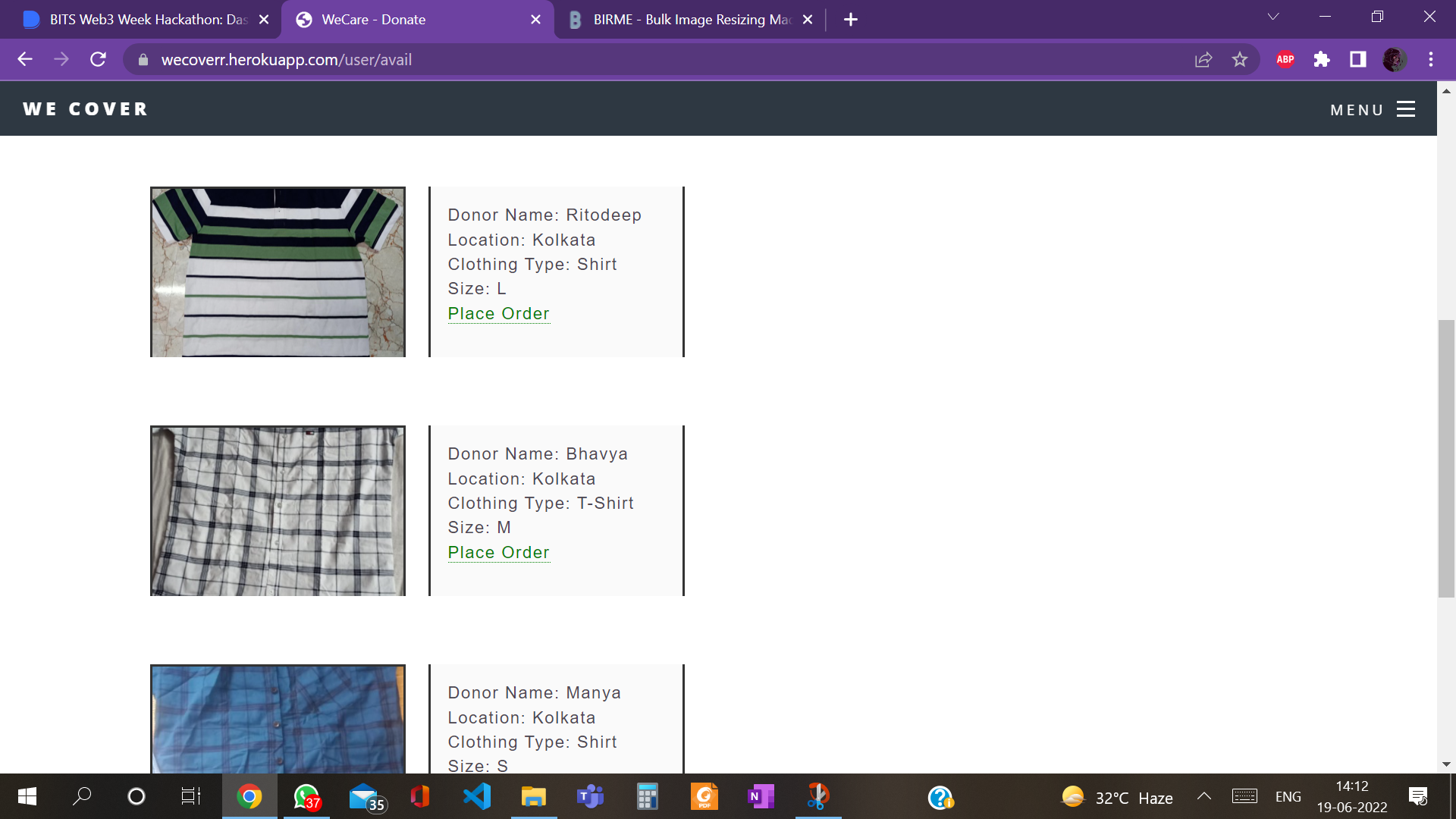Screen dimensions: 1456x819
Task: Open a new browser tab
Action: (x=850, y=20)
